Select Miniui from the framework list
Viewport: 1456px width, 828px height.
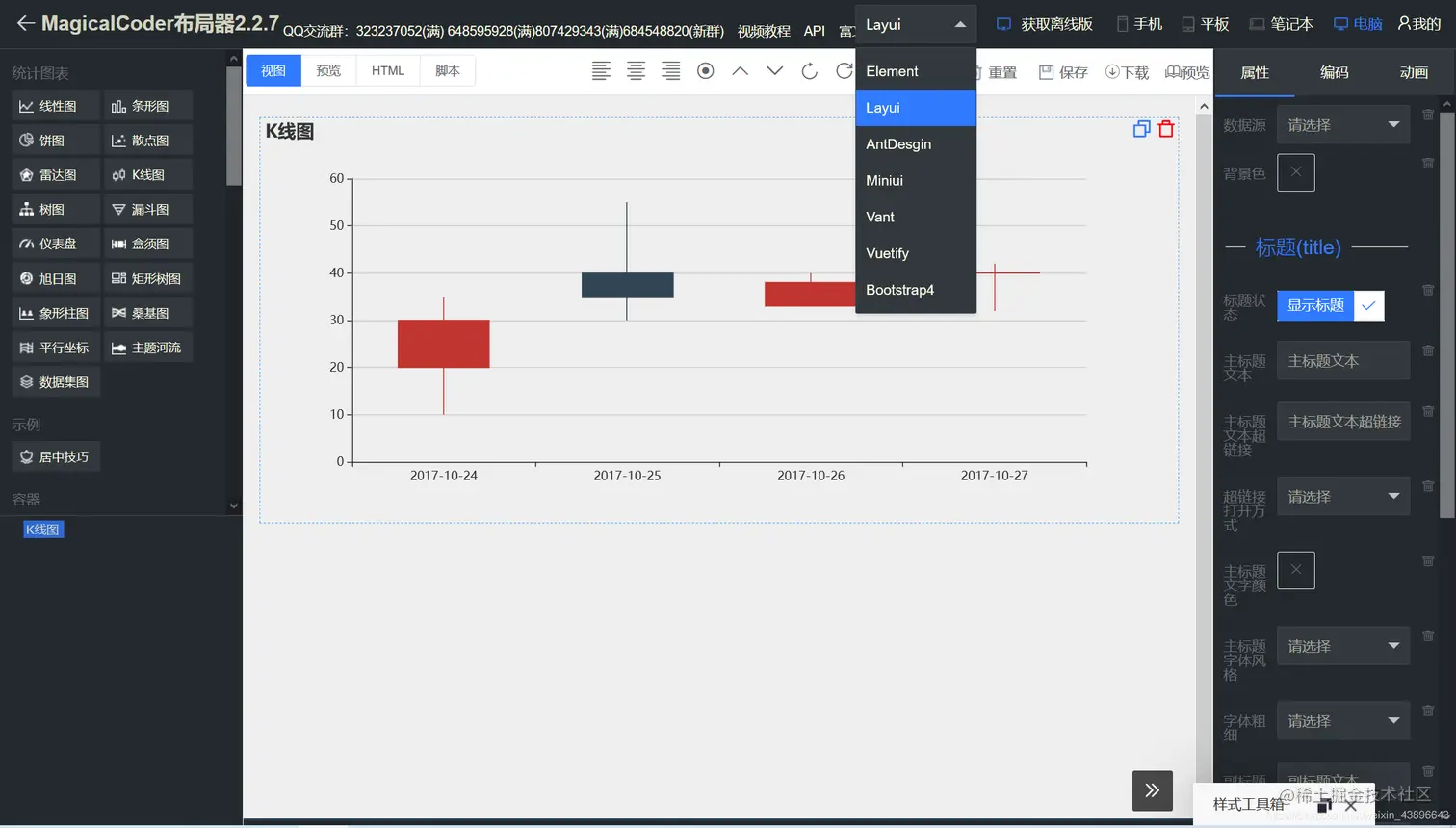pyautogui.click(x=916, y=181)
